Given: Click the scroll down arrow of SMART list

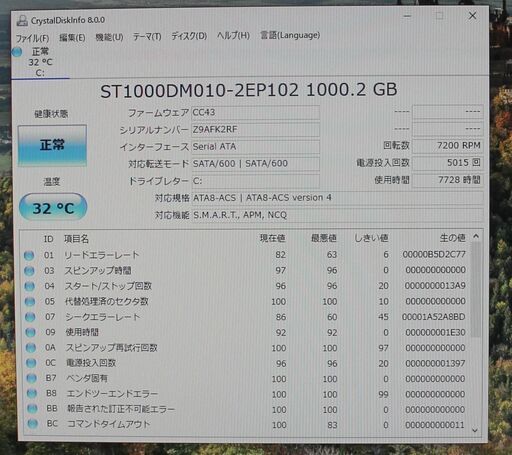Looking at the screenshot, I should coord(475,430).
